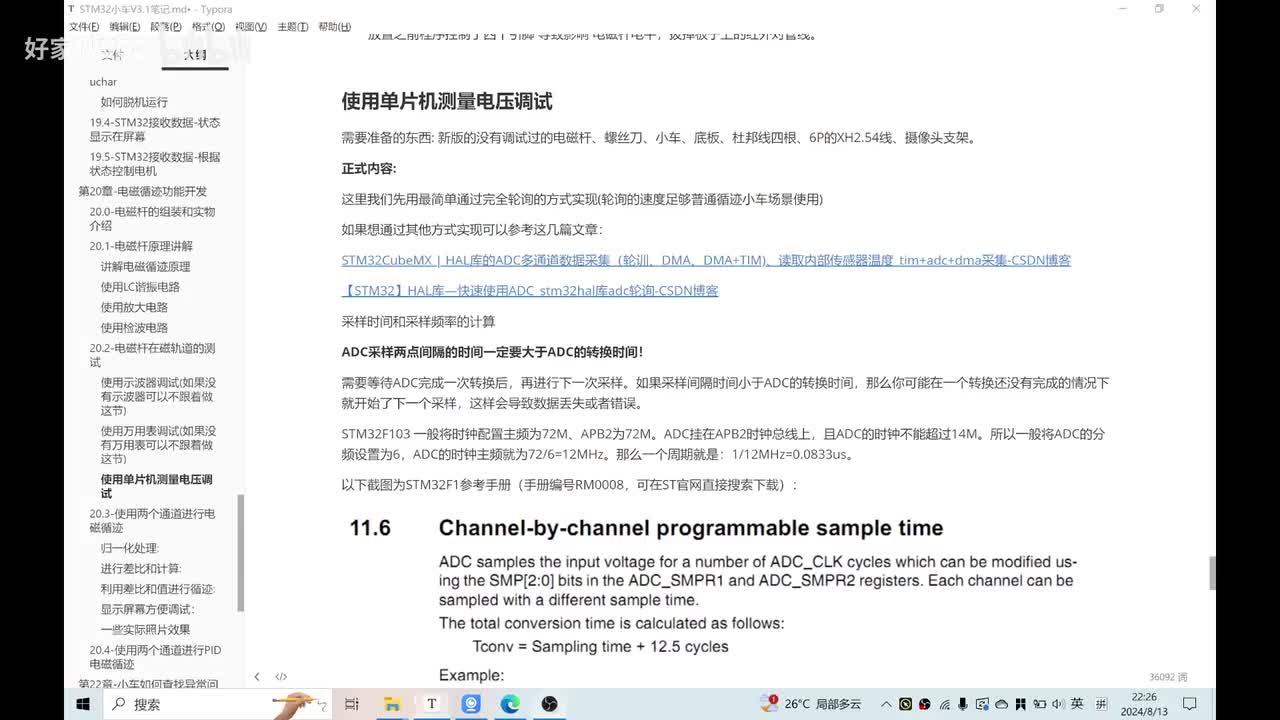Select outline item 使用万用表调试
The height and width of the screenshot is (720, 1280).
click(158, 445)
